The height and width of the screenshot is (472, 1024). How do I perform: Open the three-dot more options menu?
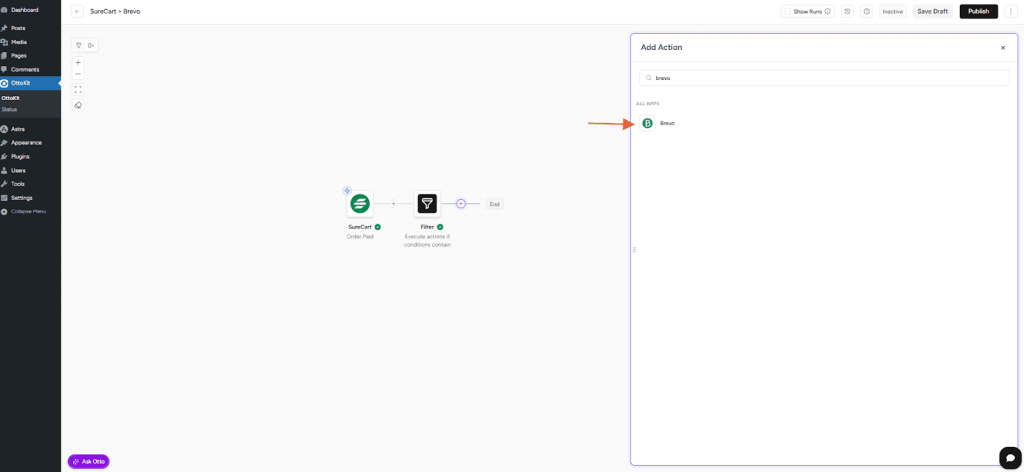pos(1010,11)
